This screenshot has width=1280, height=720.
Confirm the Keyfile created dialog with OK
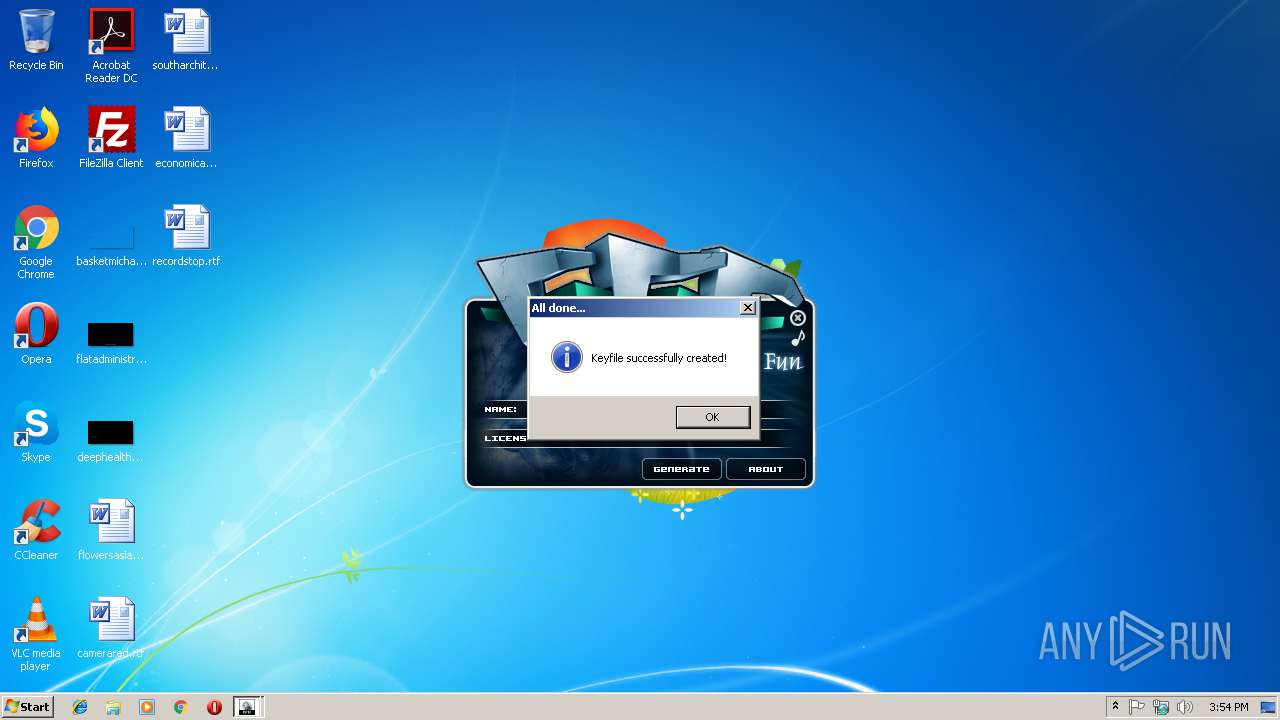712,417
